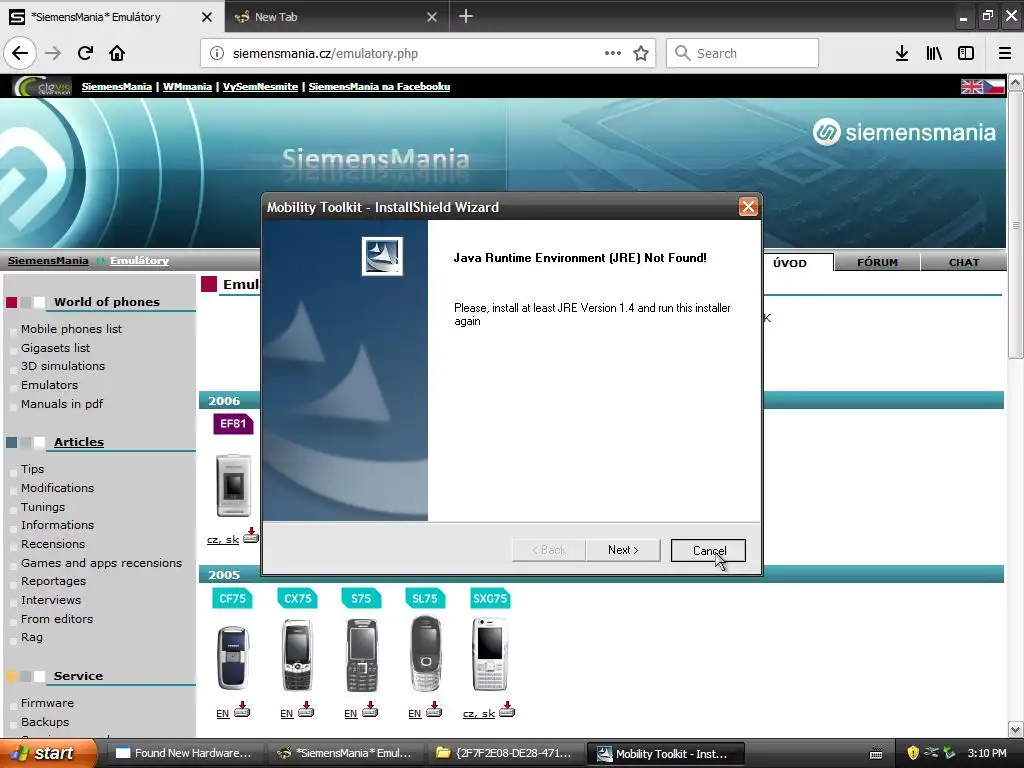Image resolution: width=1024 pixels, height=768 pixels.
Task: Click cz, sk link under SXG75
Action: click(479, 714)
